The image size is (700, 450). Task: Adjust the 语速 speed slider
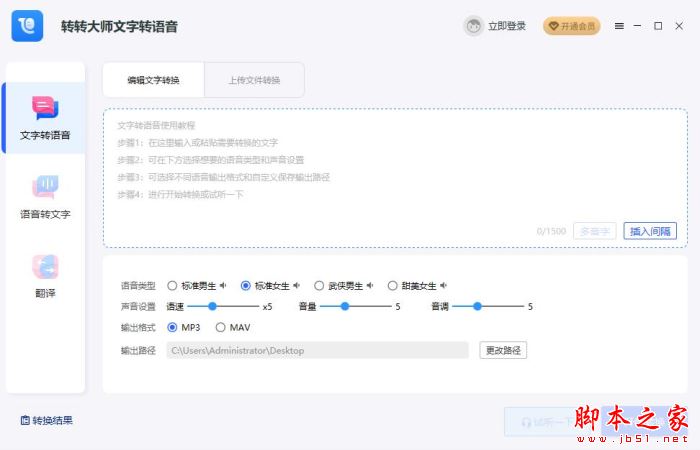click(223, 306)
